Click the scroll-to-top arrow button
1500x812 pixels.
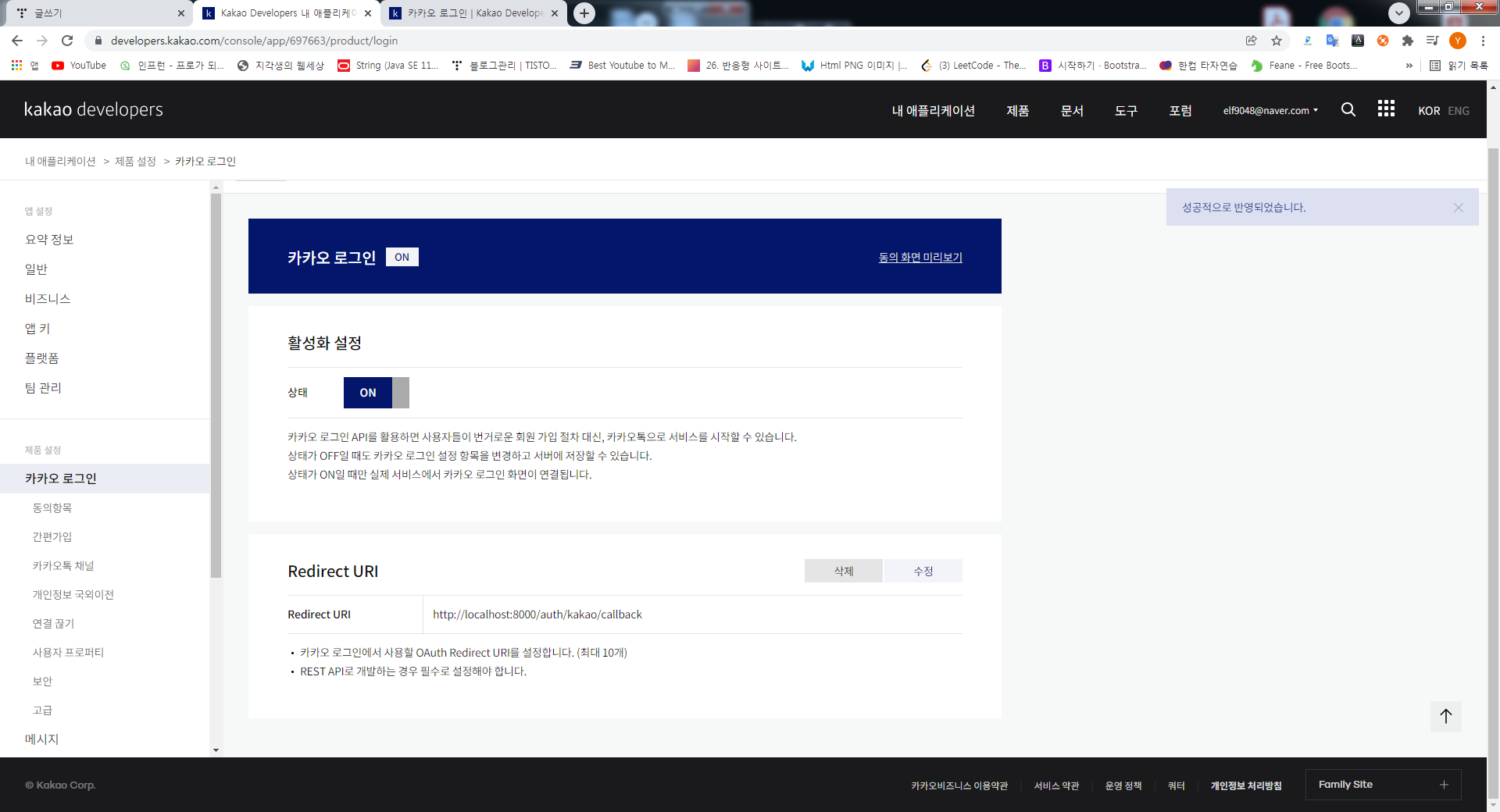point(1446,716)
